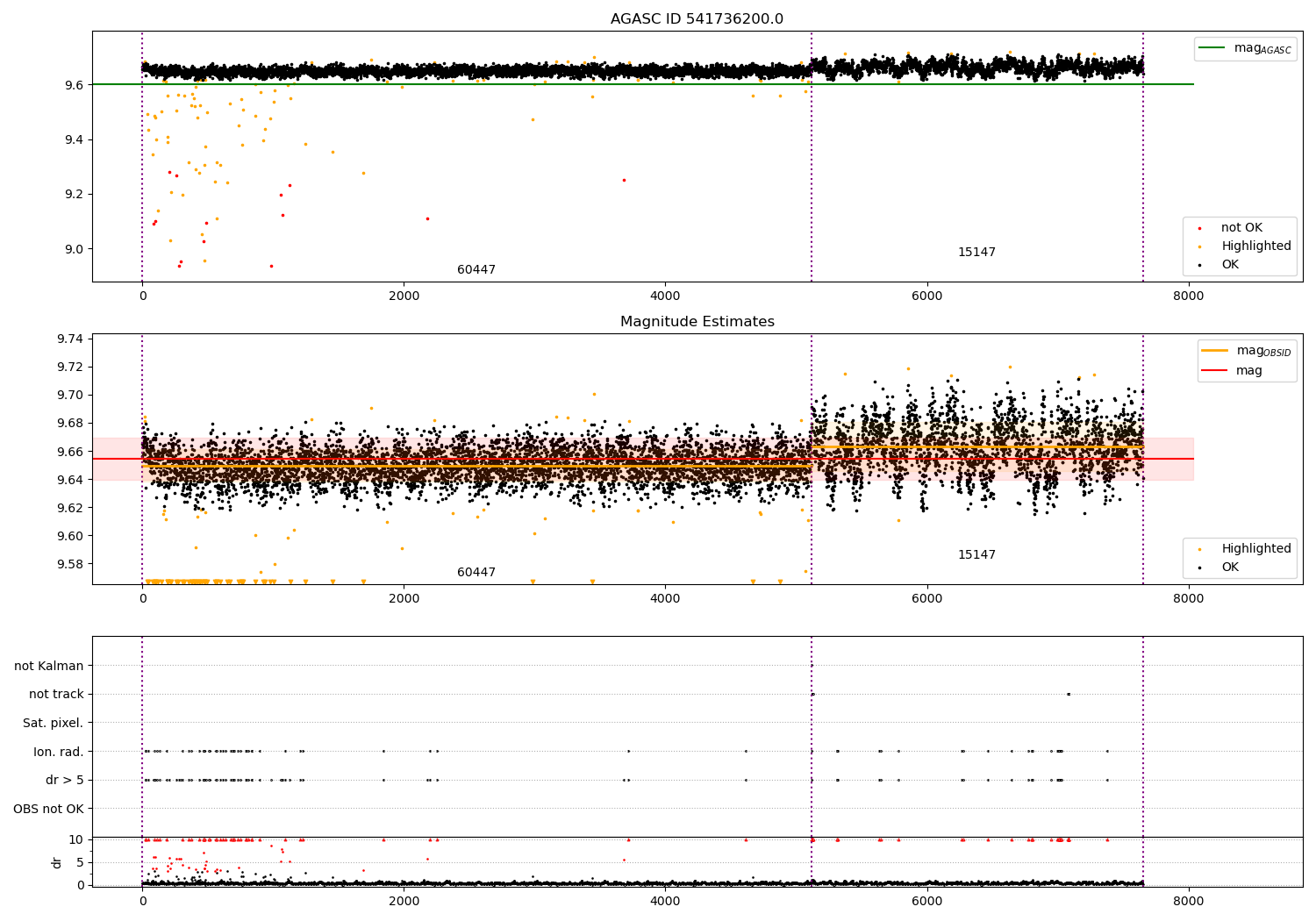Click the 'dr > 5' y-axis label

[65, 780]
